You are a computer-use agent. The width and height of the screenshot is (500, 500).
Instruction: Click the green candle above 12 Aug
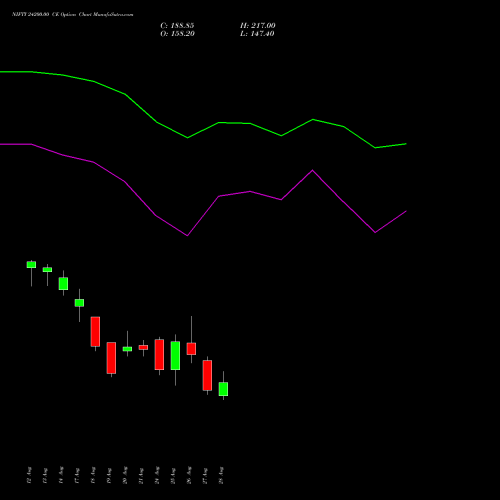(x=31, y=265)
